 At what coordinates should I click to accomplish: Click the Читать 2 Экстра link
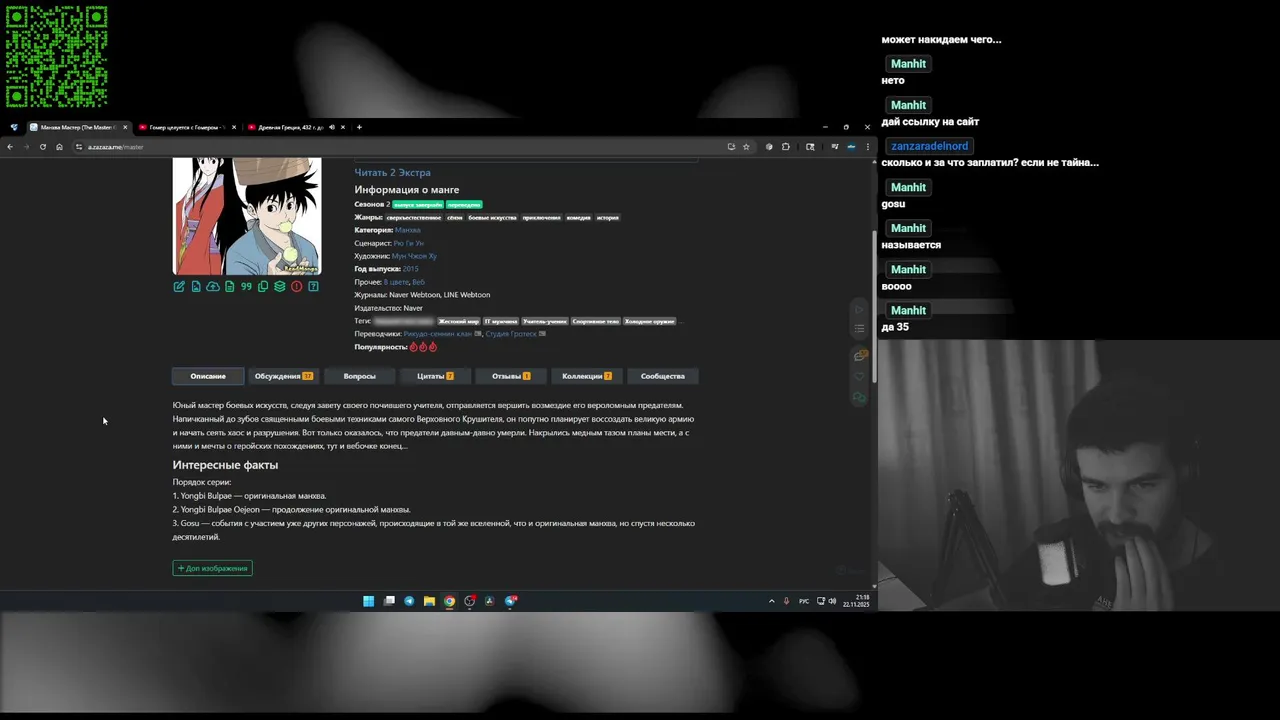(x=392, y=172)
